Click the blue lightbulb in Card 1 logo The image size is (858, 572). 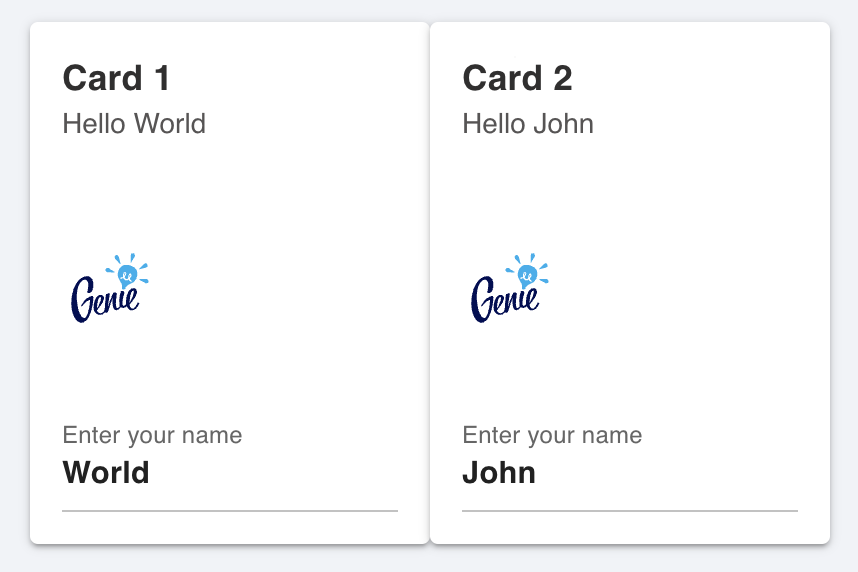pyautogui.click(x=127, y=275)
